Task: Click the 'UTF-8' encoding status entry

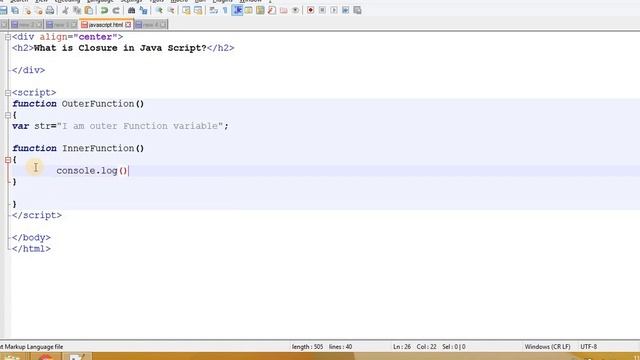Action: pyautogui.click(x=589, y=347)
